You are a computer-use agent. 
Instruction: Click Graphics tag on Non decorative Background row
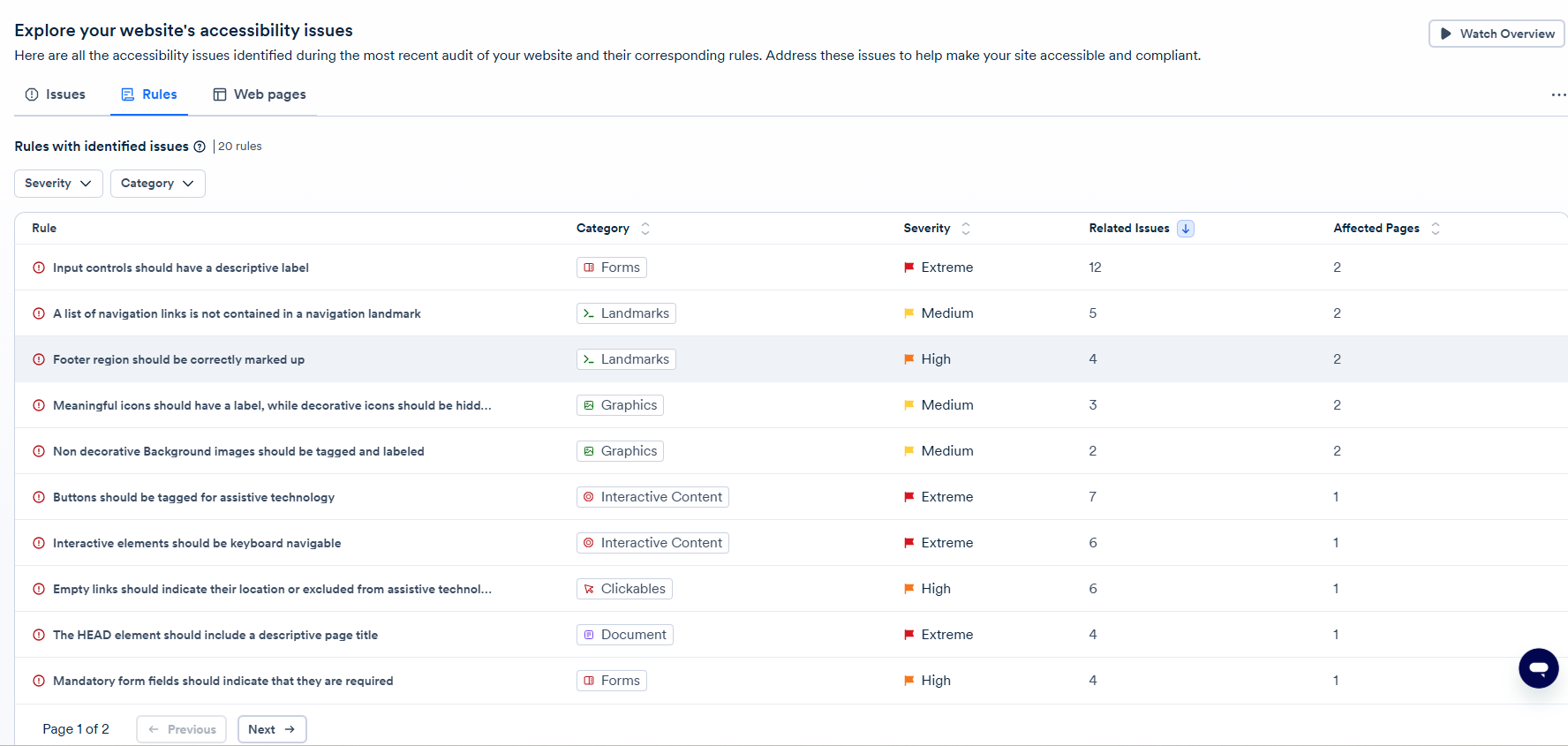(x=620, y=451)
